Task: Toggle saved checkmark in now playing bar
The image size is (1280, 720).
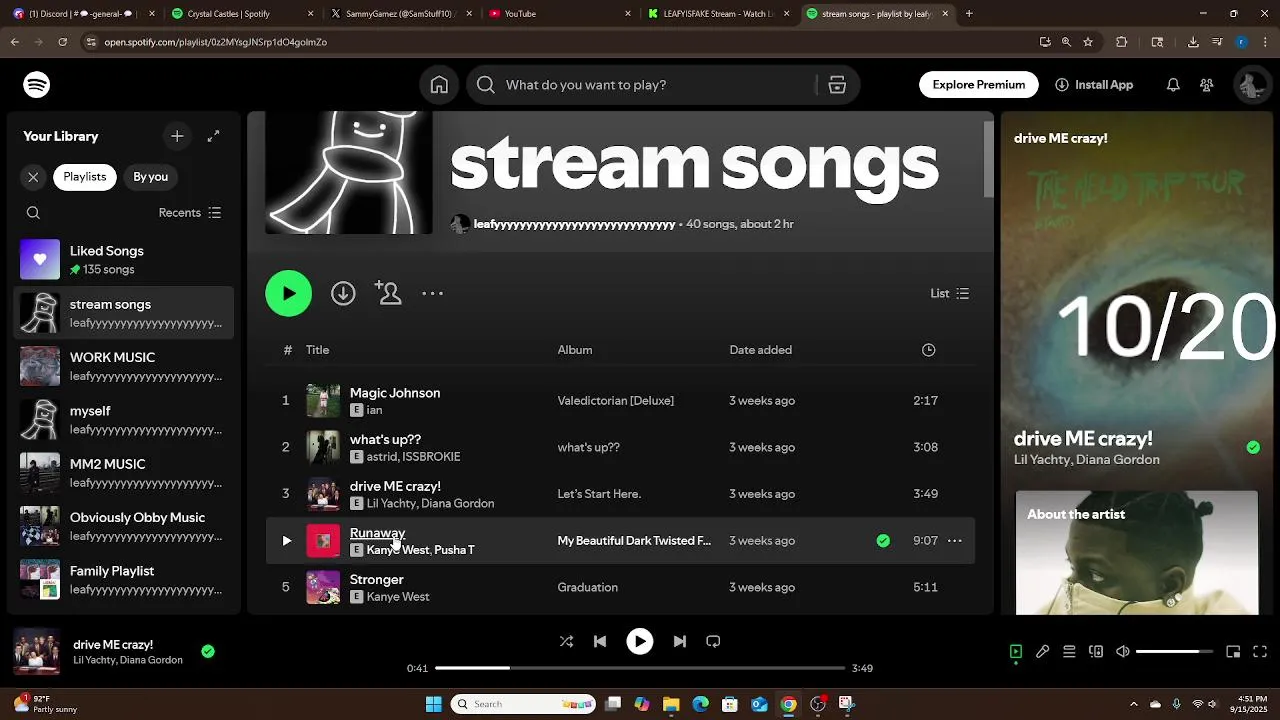Action: (x=208, y=651)
